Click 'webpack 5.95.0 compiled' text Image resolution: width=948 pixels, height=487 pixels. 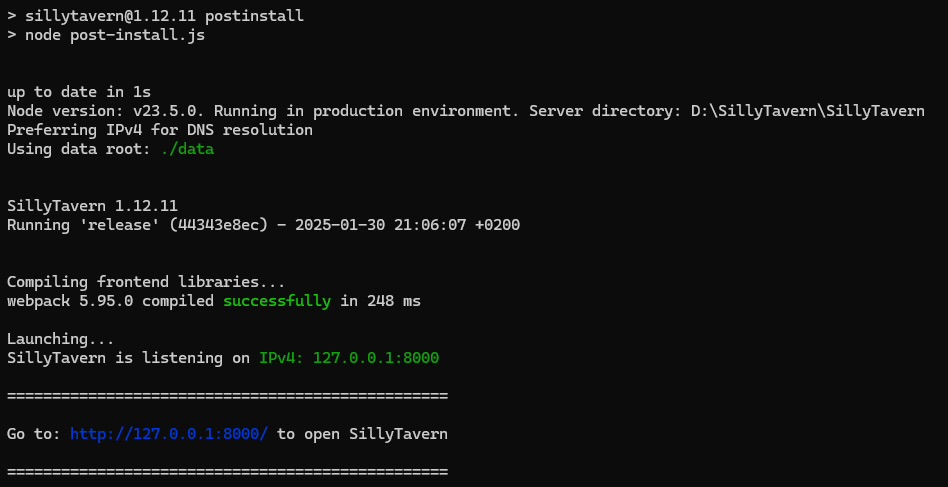(x=111, y=300)
